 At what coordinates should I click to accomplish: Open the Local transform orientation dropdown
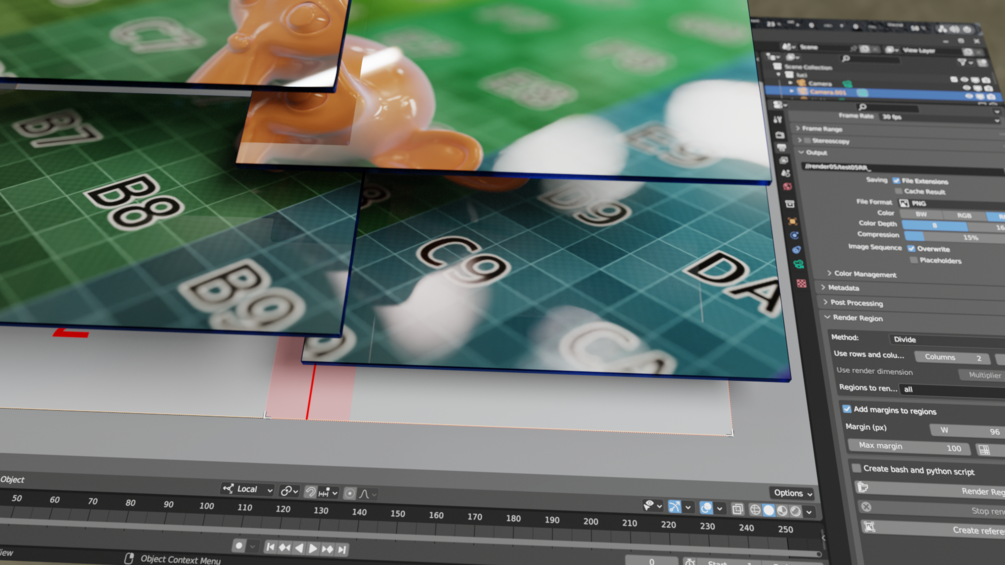point(247,489)
